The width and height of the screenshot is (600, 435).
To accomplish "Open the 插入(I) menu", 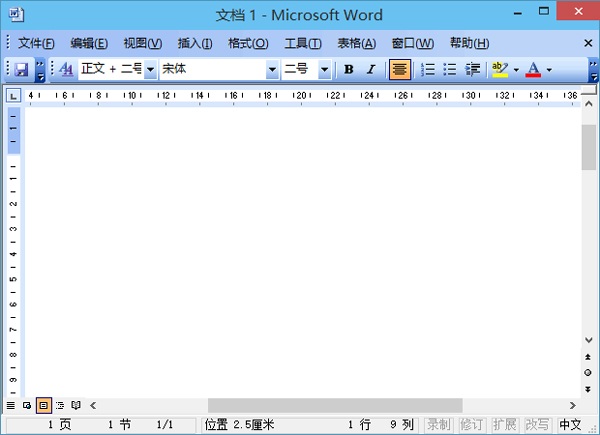I will pyautogui.click(x=195, y=43).
